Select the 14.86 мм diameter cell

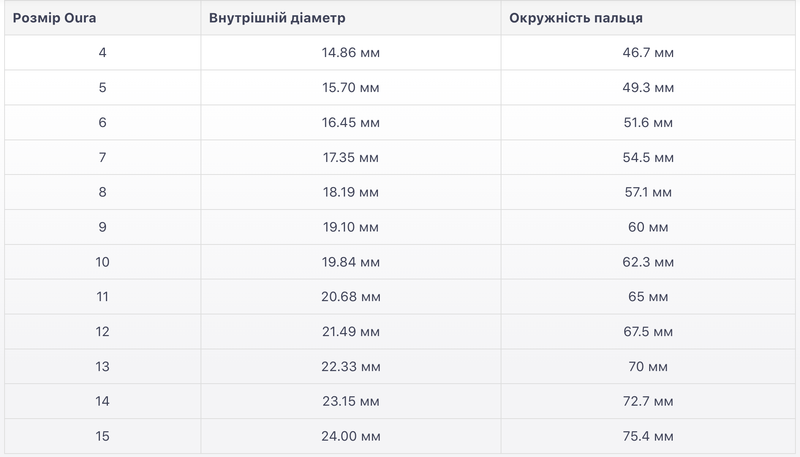tap(350, 52)
